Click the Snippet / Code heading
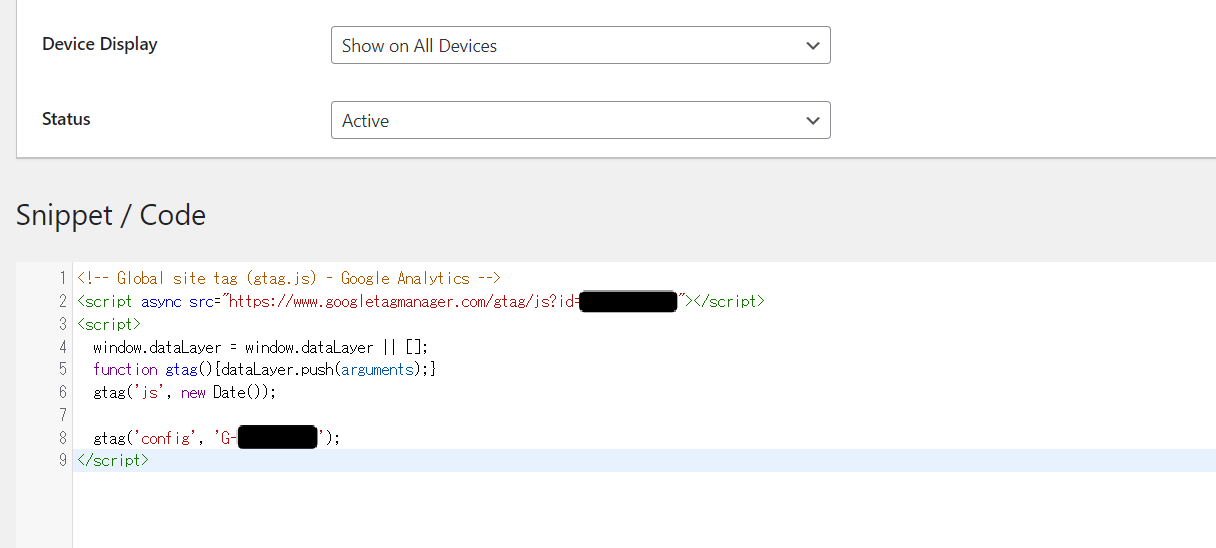Screen dimensions: 1216x548 coord(111,215)
